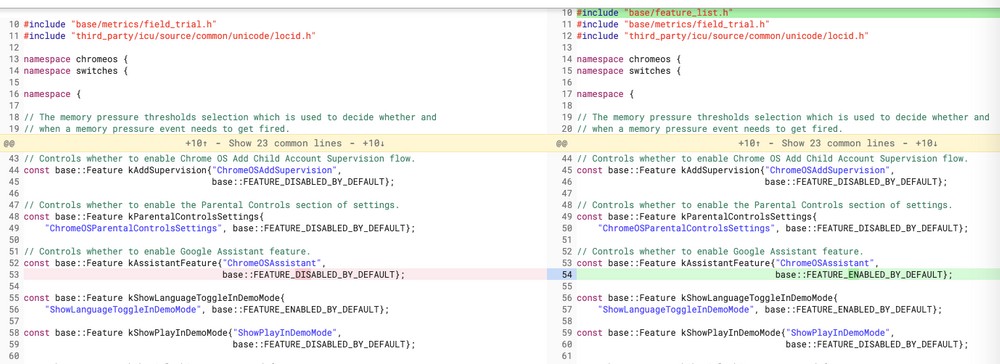Select blue-highlighted line number 54
1000x364 pixels.
(x=568, y=275)
